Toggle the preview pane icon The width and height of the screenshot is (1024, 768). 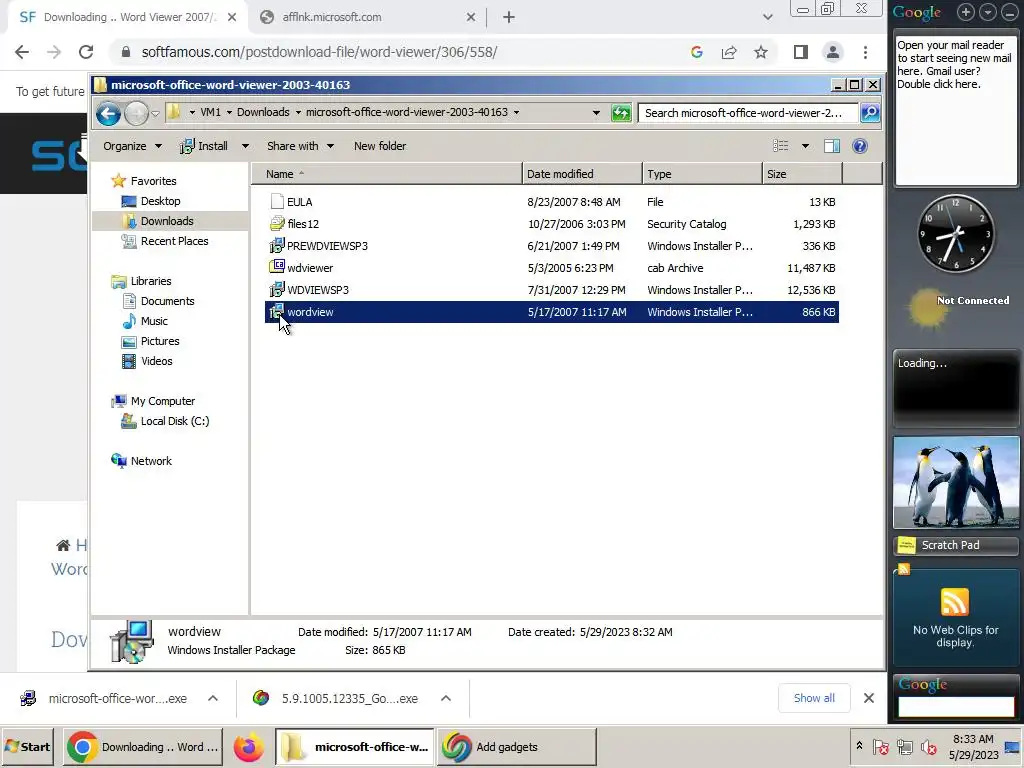click(832, 146)
